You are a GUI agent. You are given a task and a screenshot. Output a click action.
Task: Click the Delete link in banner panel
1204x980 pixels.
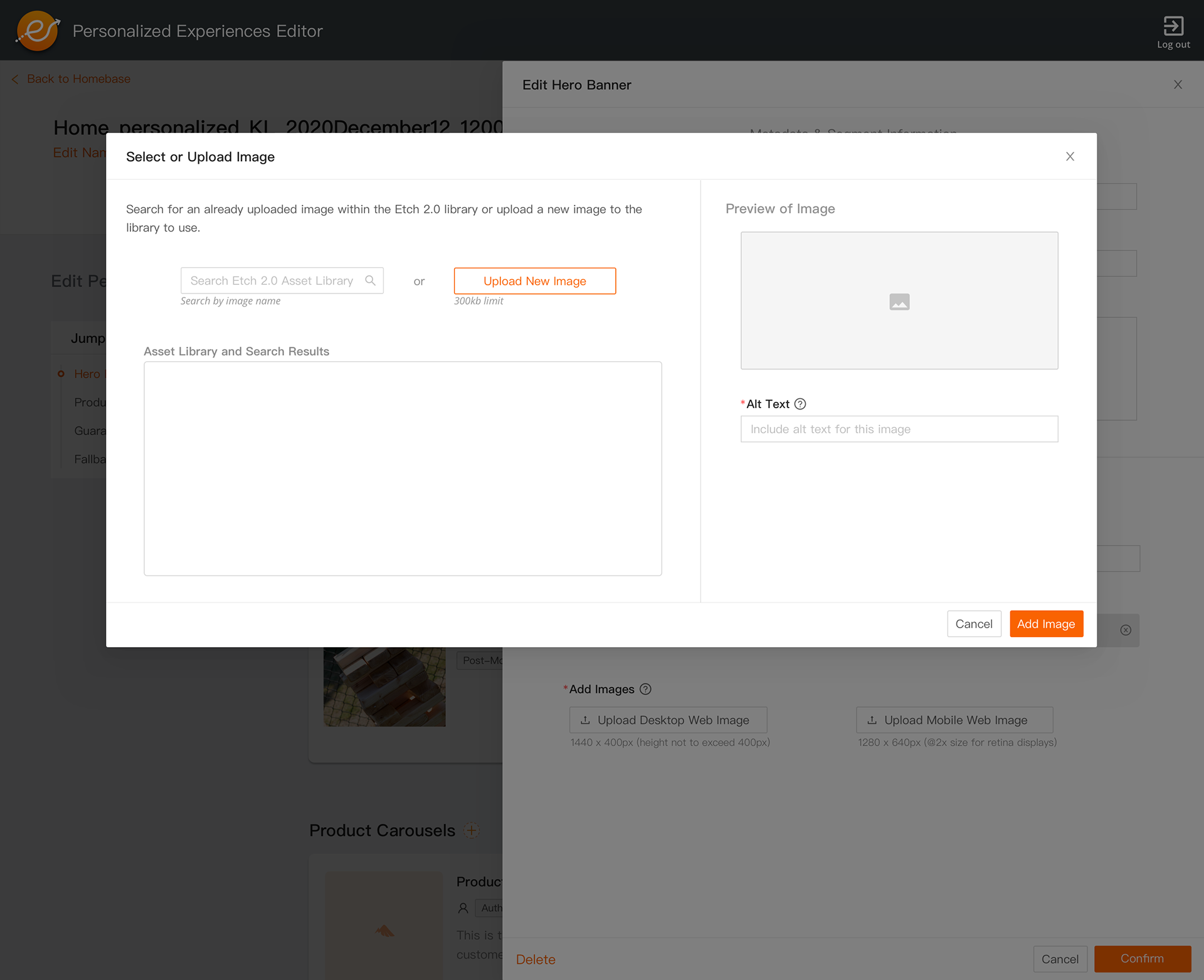point(536,959)
